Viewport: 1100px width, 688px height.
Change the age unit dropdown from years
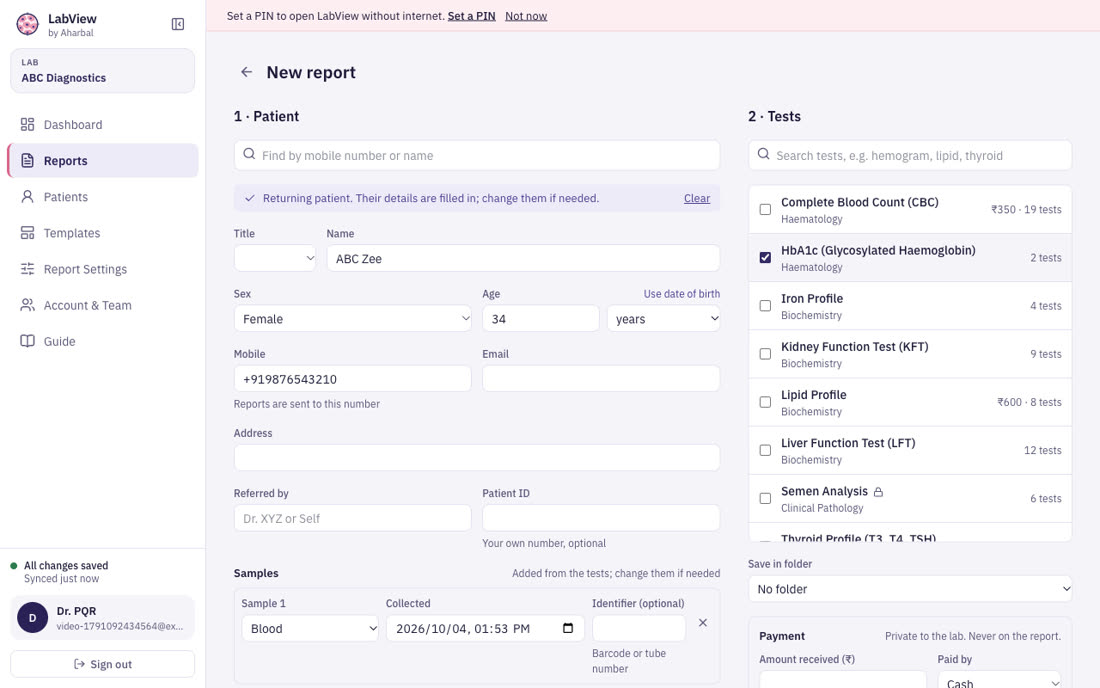click(x=664, y=318)
